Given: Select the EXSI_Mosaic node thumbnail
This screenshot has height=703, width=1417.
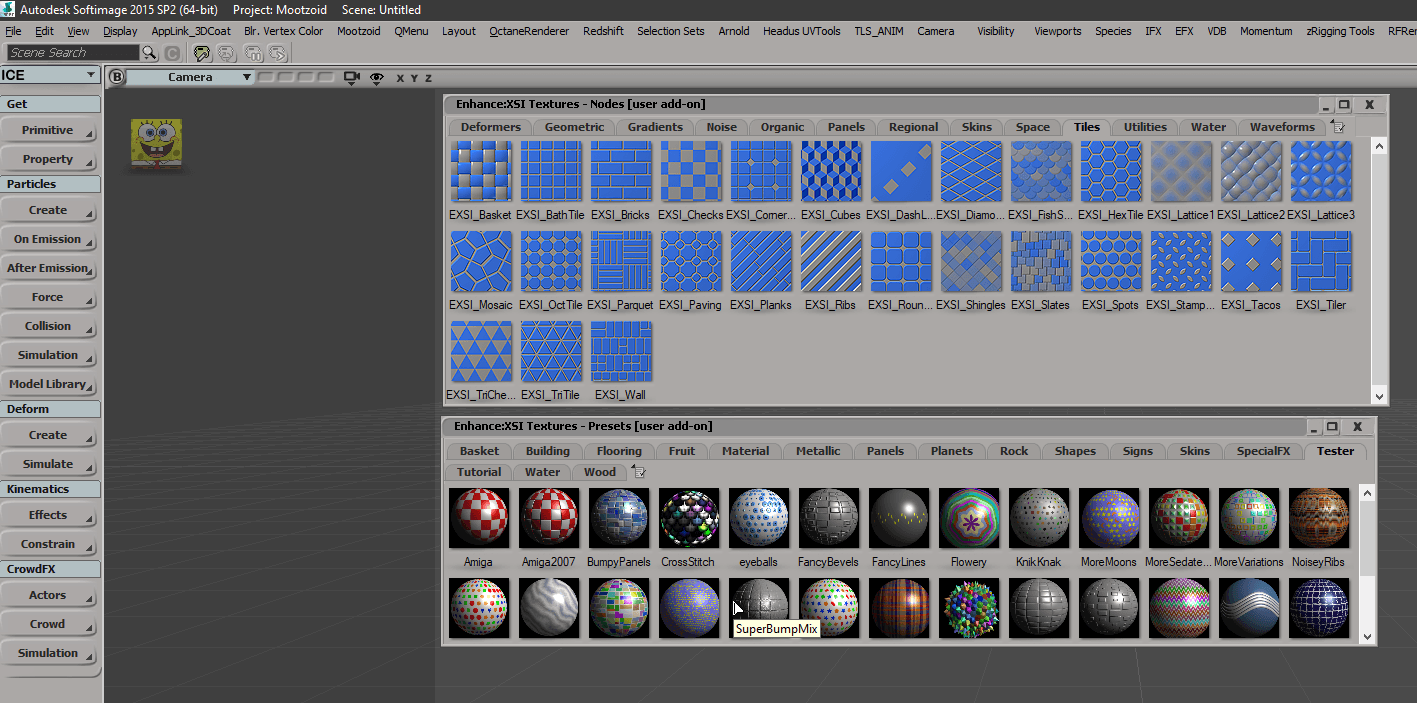Looking at the screenshot, I should coord(481,261).
